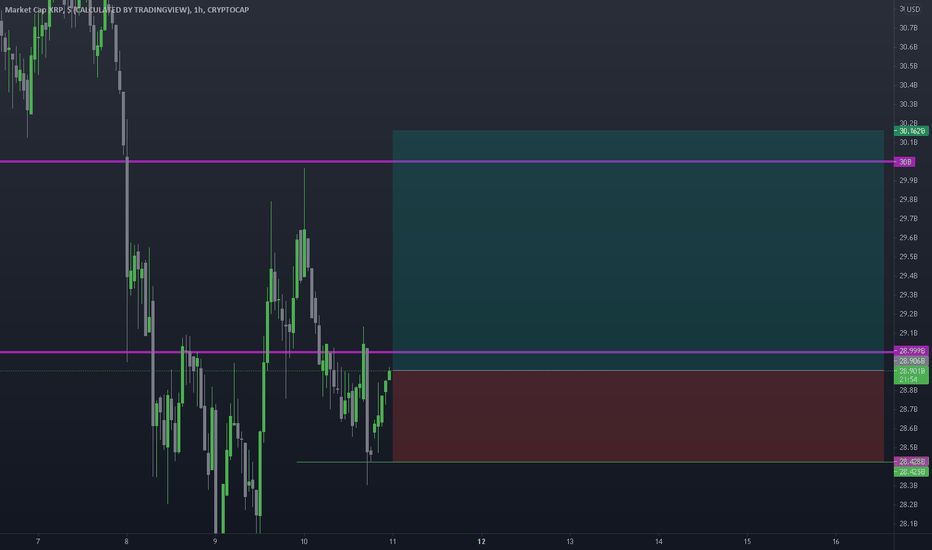Click date 16 on the time axis

[836, 541]
